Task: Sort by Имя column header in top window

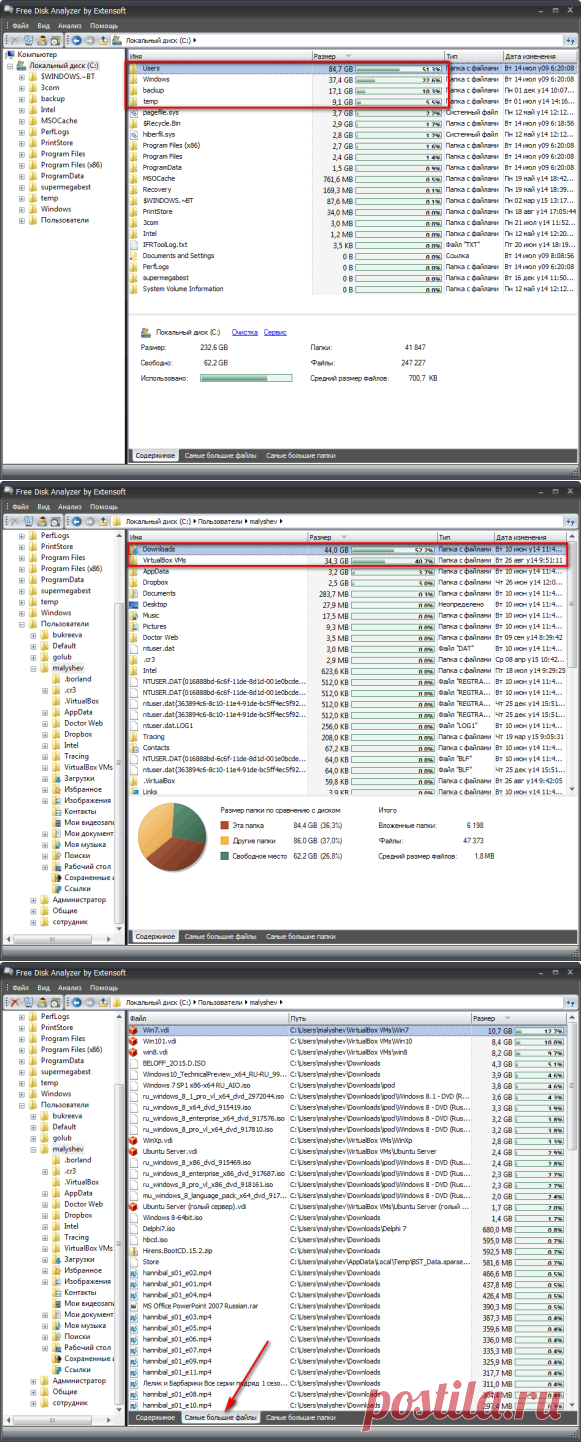Action: coord(219,57)
